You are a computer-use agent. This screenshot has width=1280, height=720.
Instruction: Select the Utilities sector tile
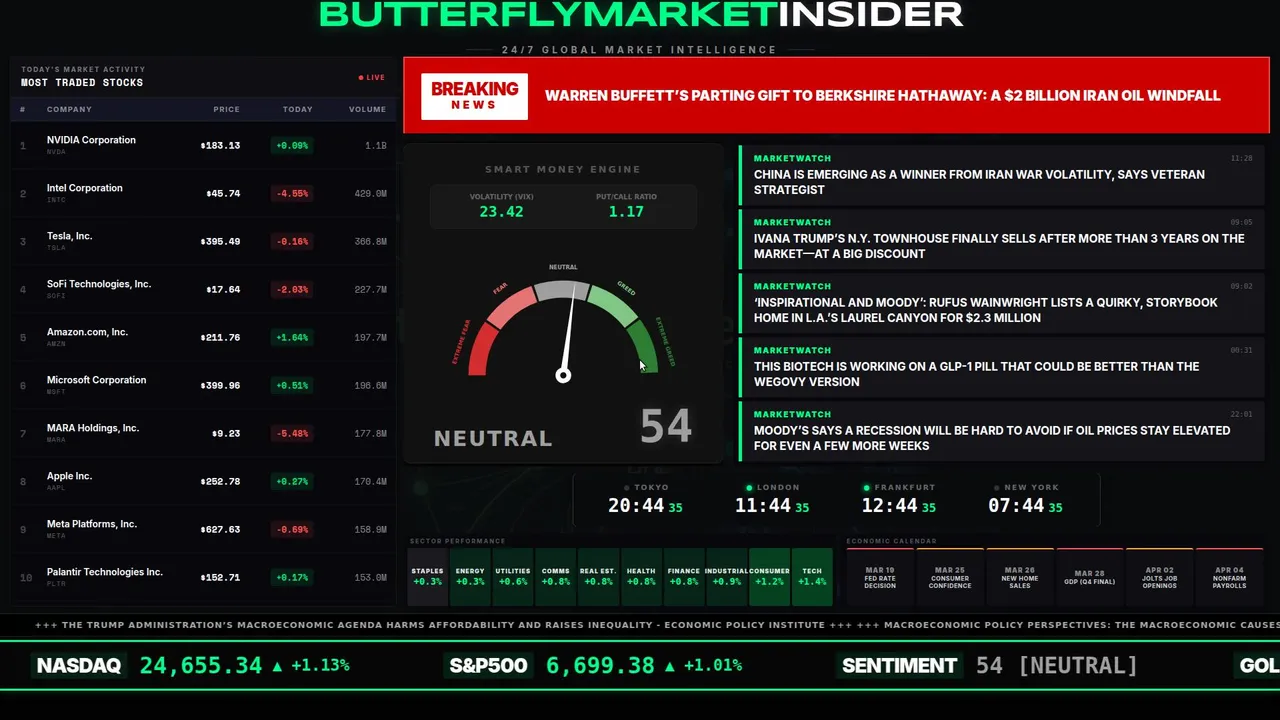(x=513, y=577)
